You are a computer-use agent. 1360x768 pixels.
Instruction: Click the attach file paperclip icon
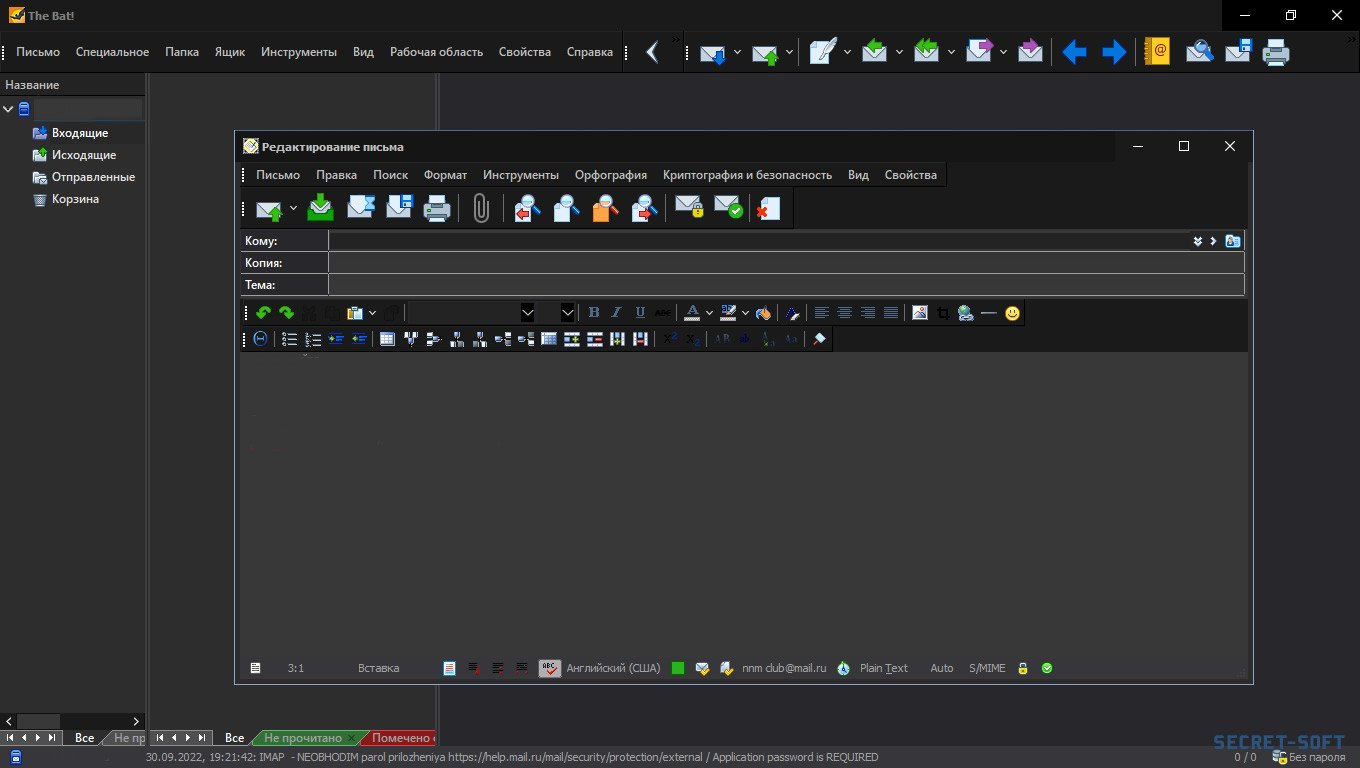(481, 208)
